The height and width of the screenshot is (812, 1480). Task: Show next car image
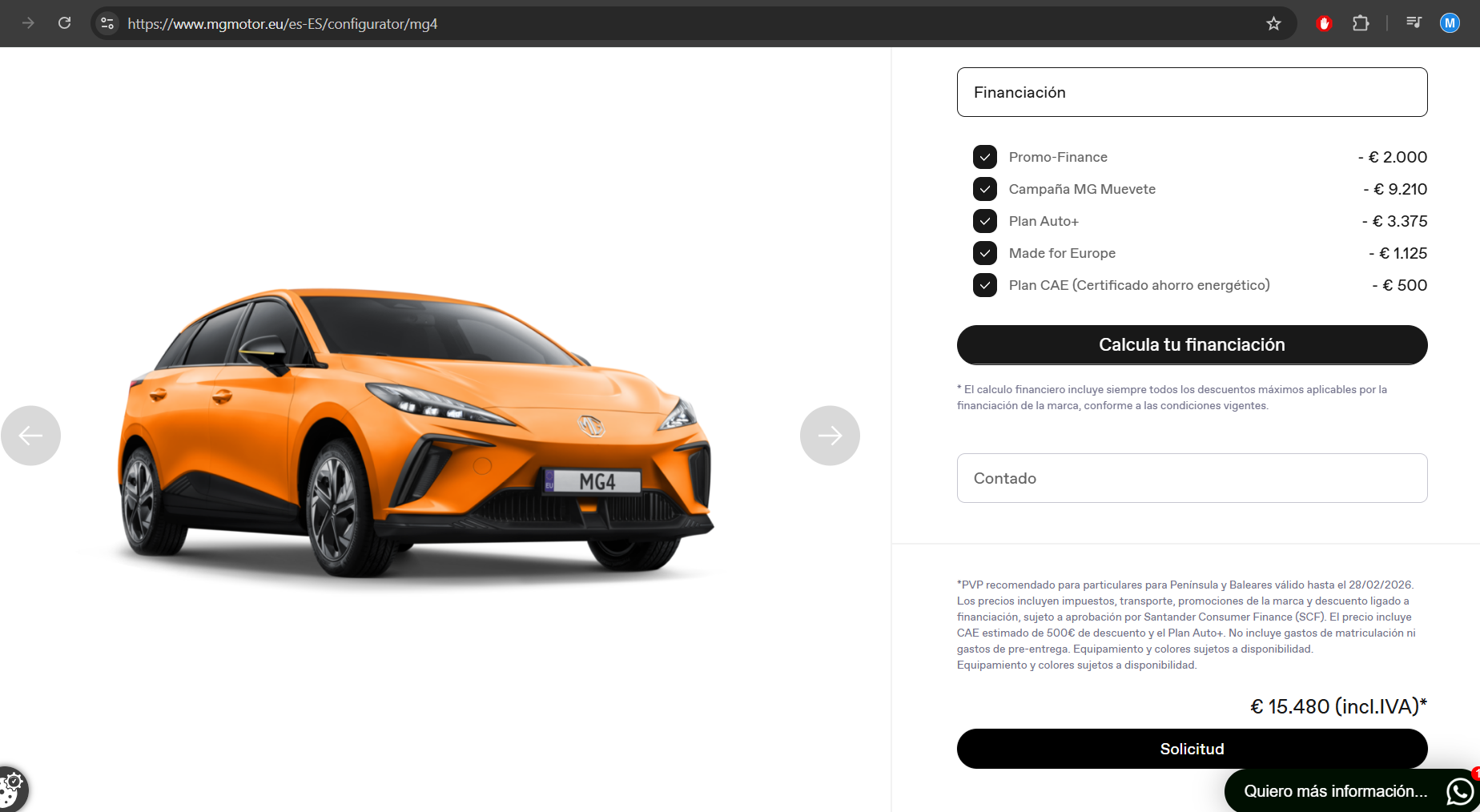tap(830, 436)
